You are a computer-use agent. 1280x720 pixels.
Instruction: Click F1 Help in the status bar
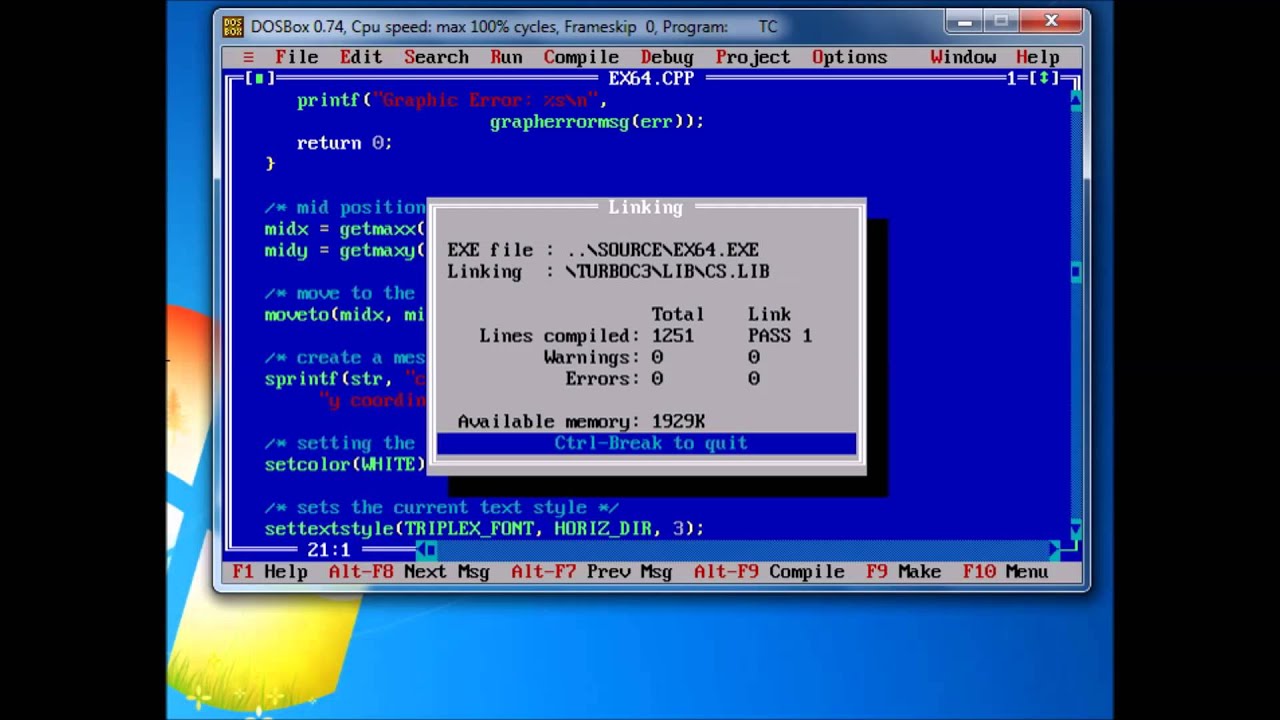pyautogui.click(x=270, y=572)
